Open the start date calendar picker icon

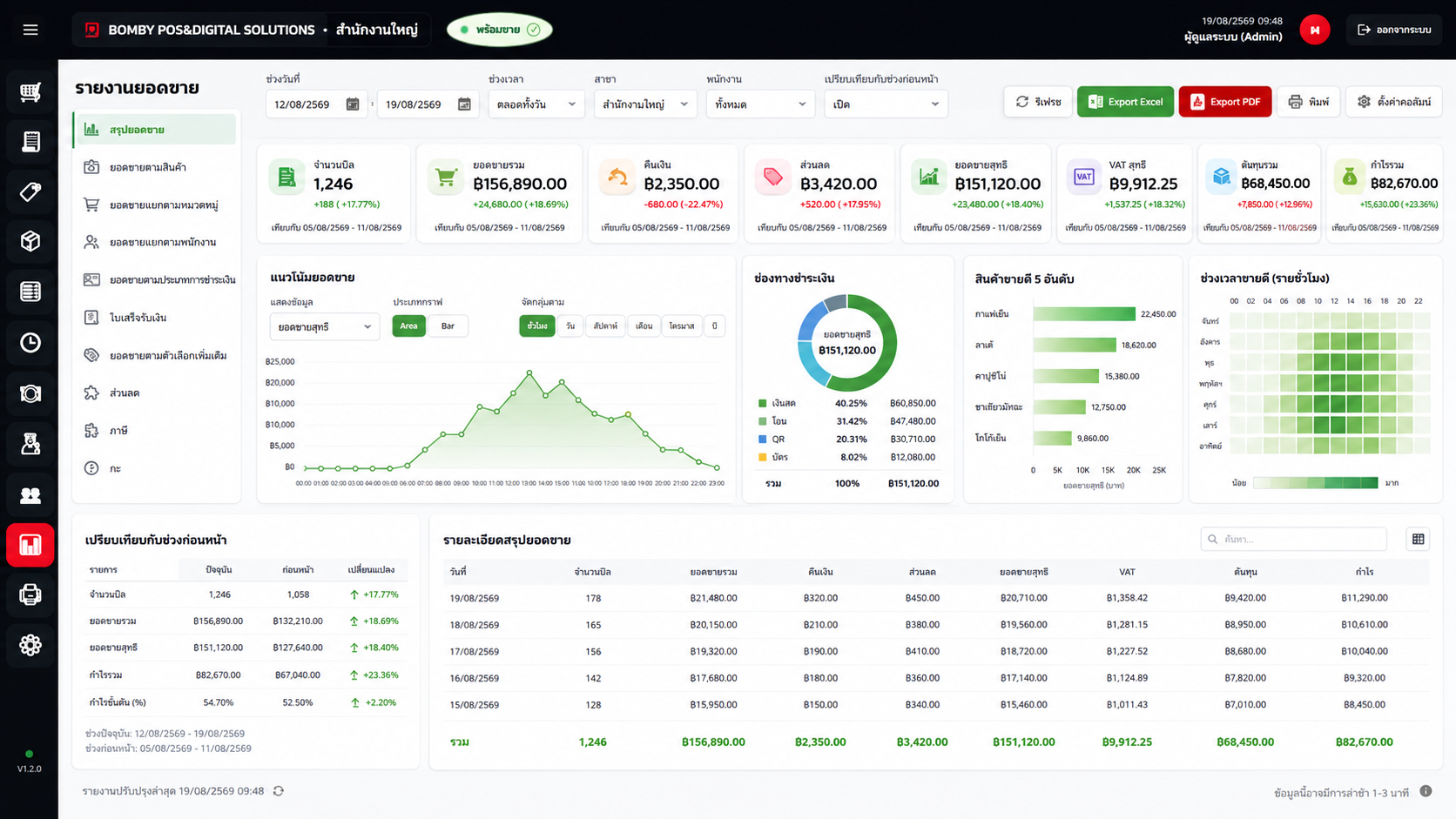[x=353, y=104]
